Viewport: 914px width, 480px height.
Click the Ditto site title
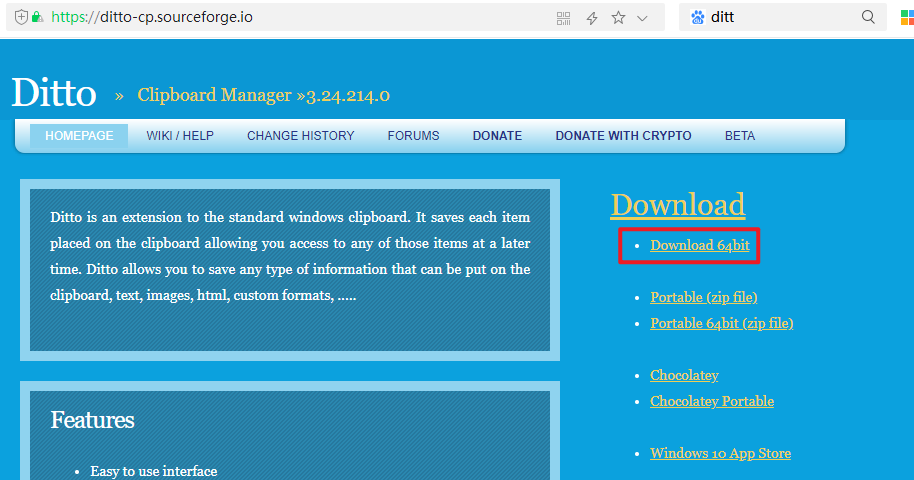(x=54, y=93)
